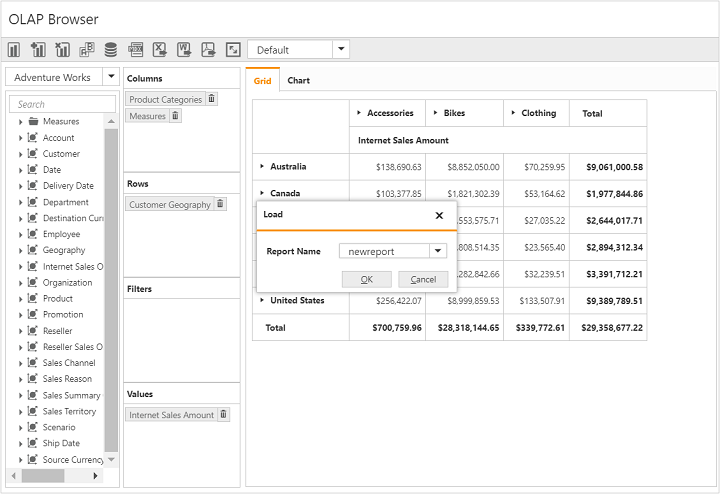The width and height of the screenshot is (720, 494).
Task: Click the Remove Report toolbar icon
Action: click(x=62, y=50)
